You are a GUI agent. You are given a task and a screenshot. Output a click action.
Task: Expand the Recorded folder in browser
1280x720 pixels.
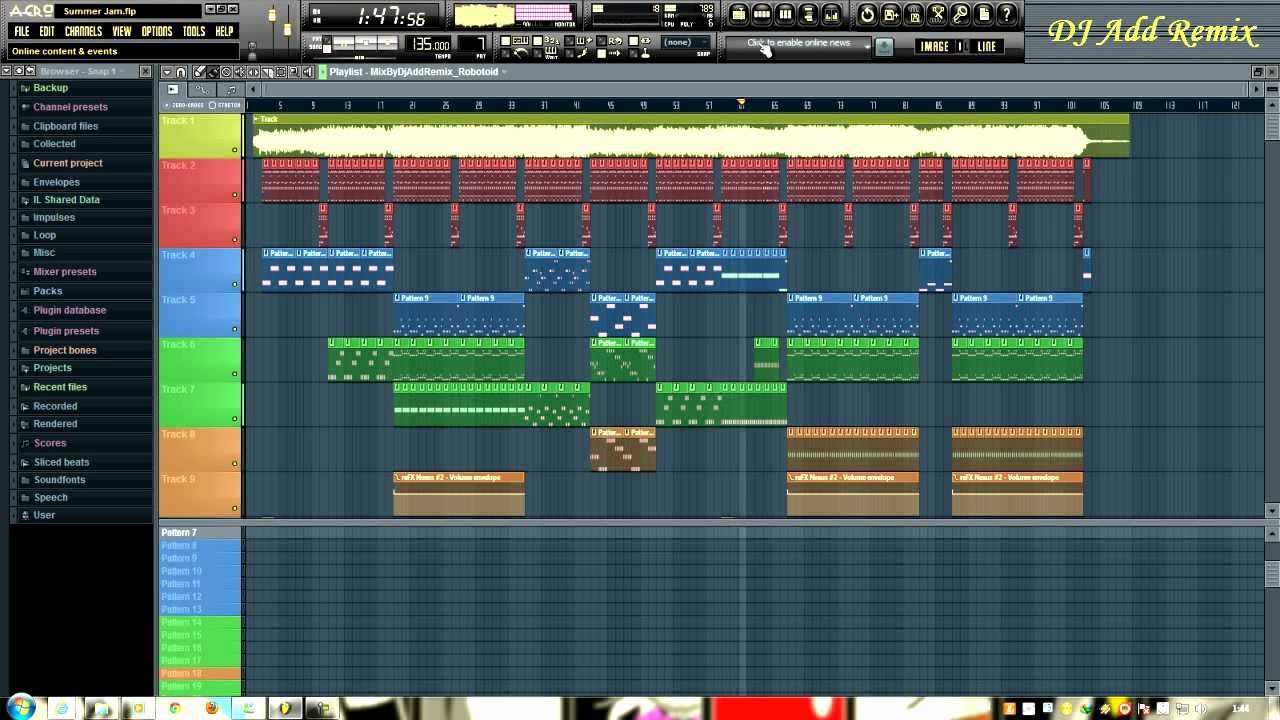(55, 406)
